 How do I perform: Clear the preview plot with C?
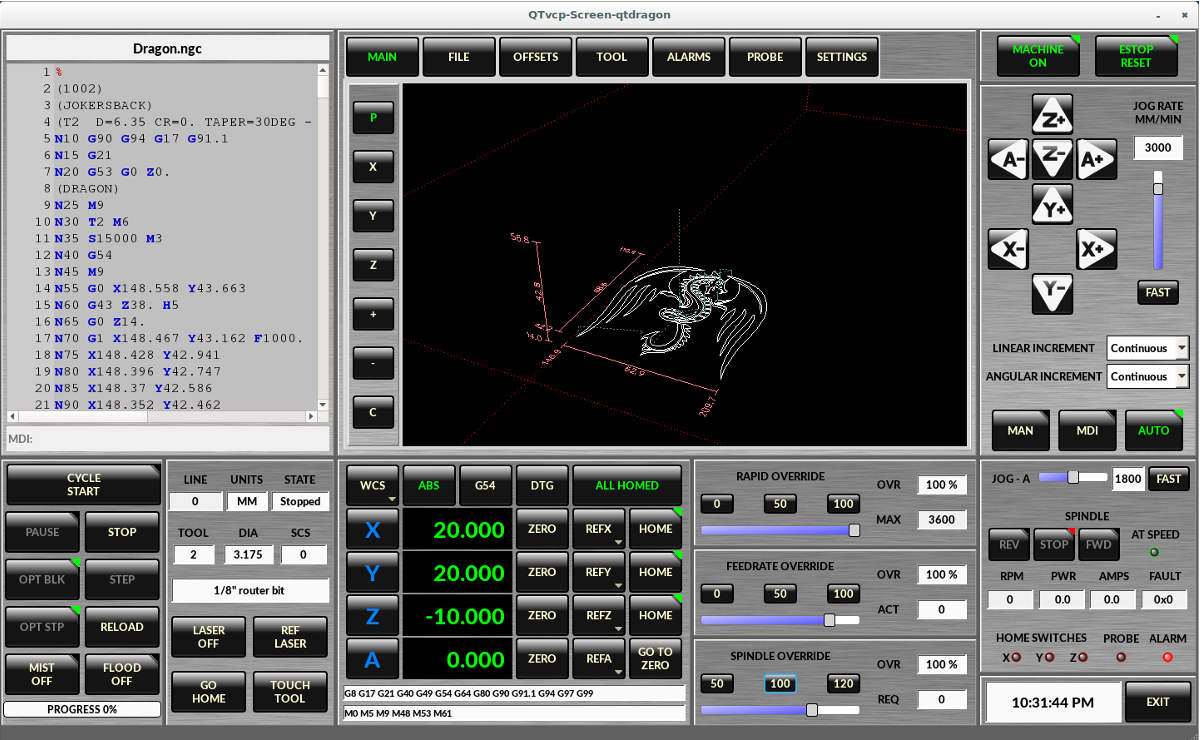coord(373,412)
